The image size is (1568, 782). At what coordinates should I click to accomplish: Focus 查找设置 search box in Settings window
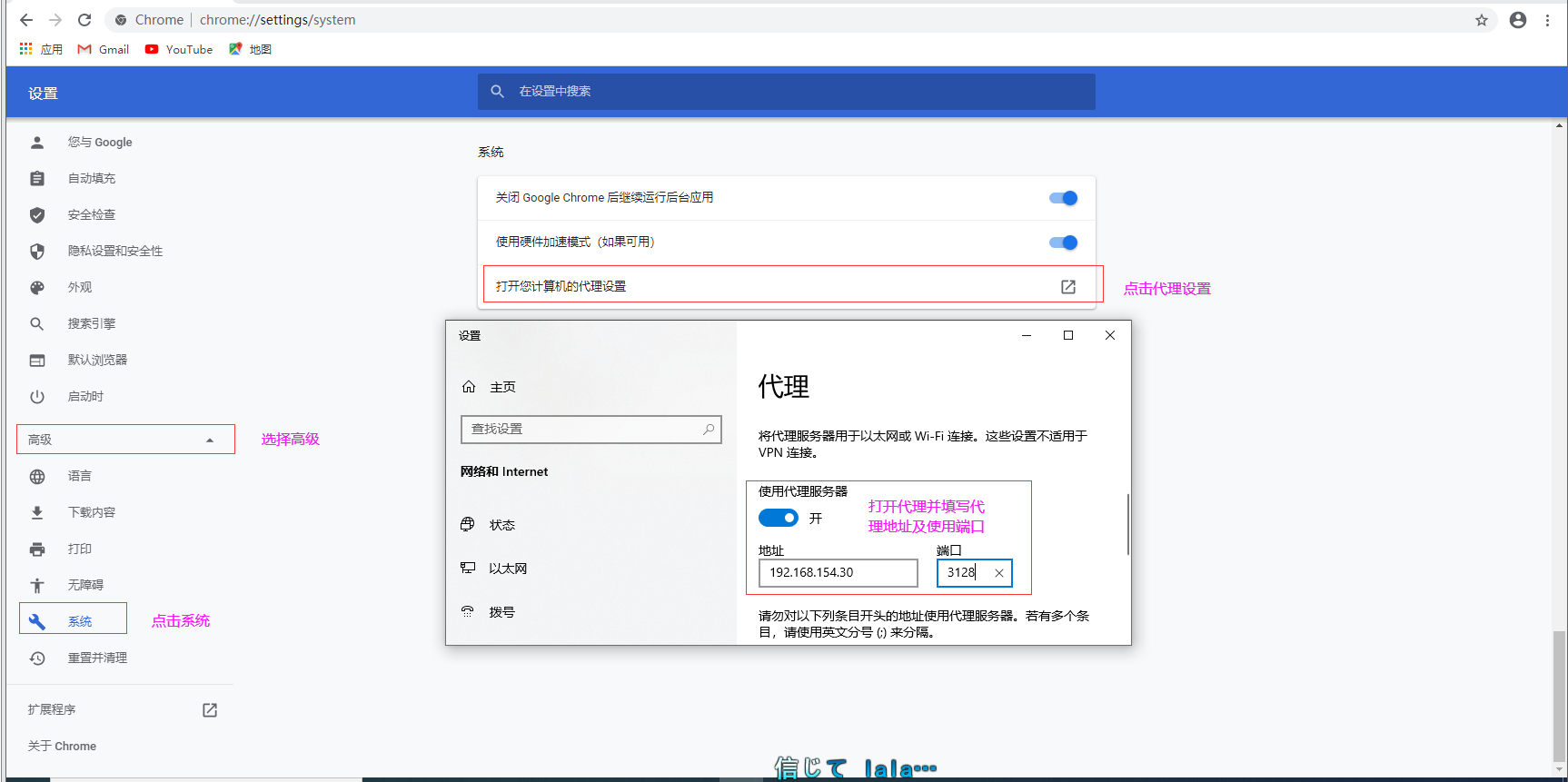click(x=591, y=430)
